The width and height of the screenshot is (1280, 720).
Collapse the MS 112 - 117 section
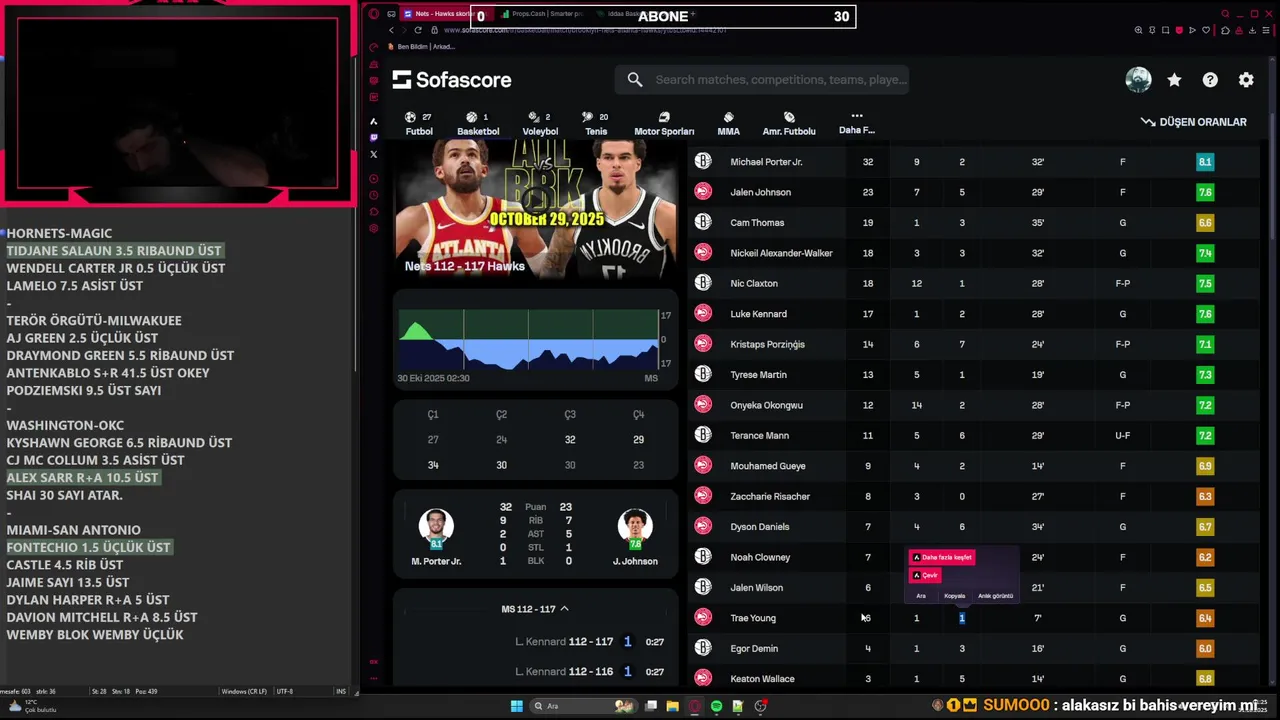coord(535,609)
